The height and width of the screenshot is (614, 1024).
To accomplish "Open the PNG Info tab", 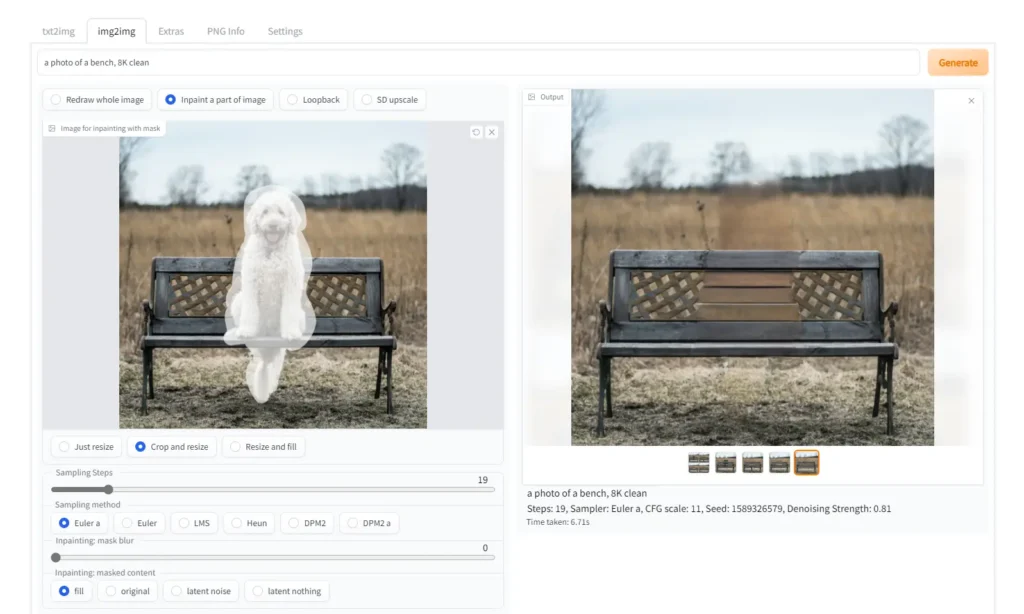I will 225,31.
